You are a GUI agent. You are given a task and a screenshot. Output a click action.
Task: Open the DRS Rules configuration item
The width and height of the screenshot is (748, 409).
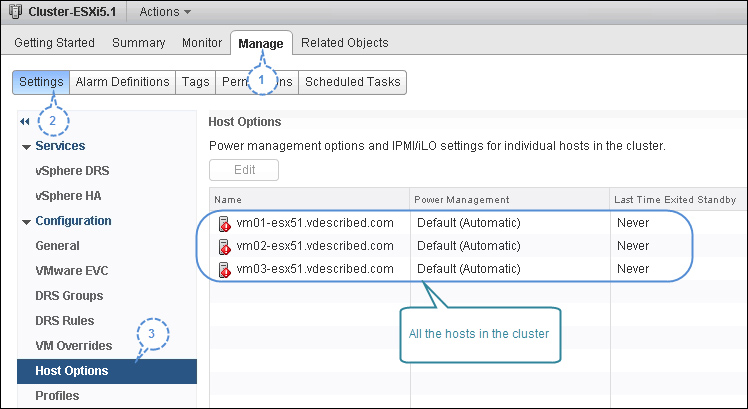tap(65, 321)
